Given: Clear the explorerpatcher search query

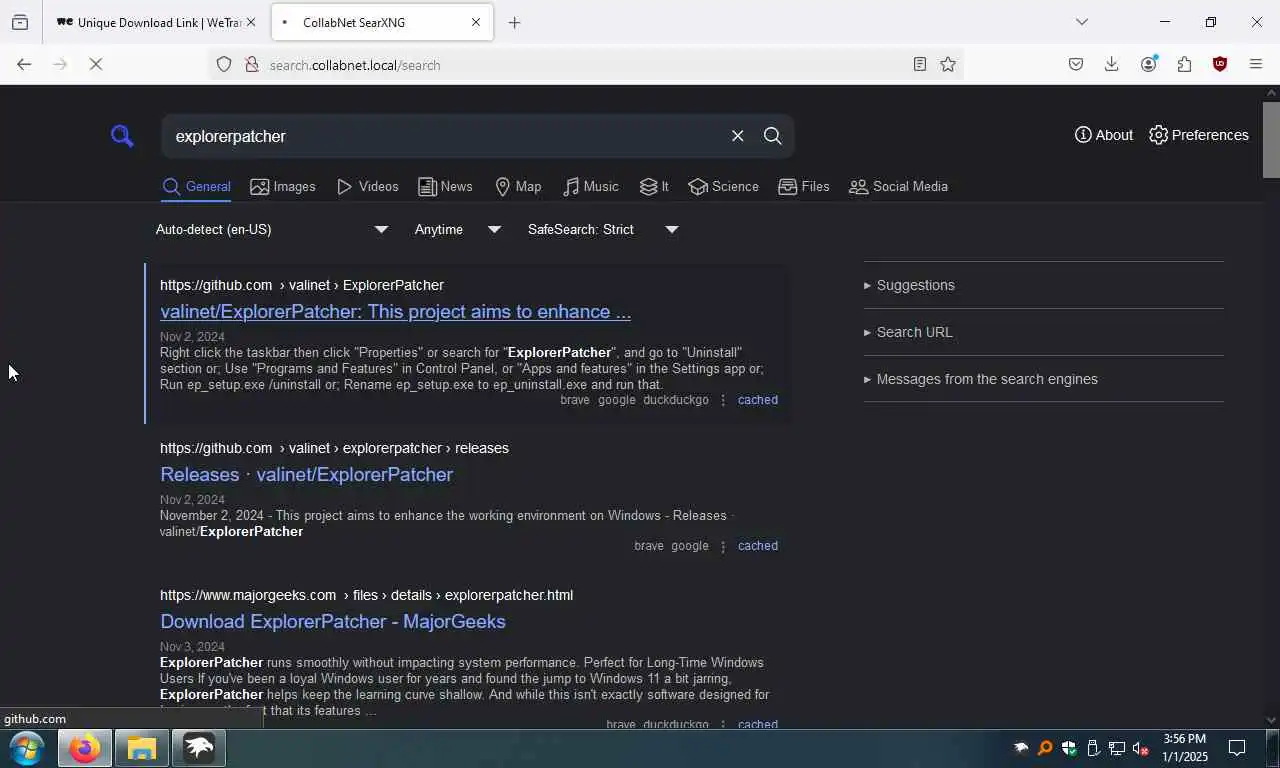Looking at the screenshot, I should coord(737,136).
